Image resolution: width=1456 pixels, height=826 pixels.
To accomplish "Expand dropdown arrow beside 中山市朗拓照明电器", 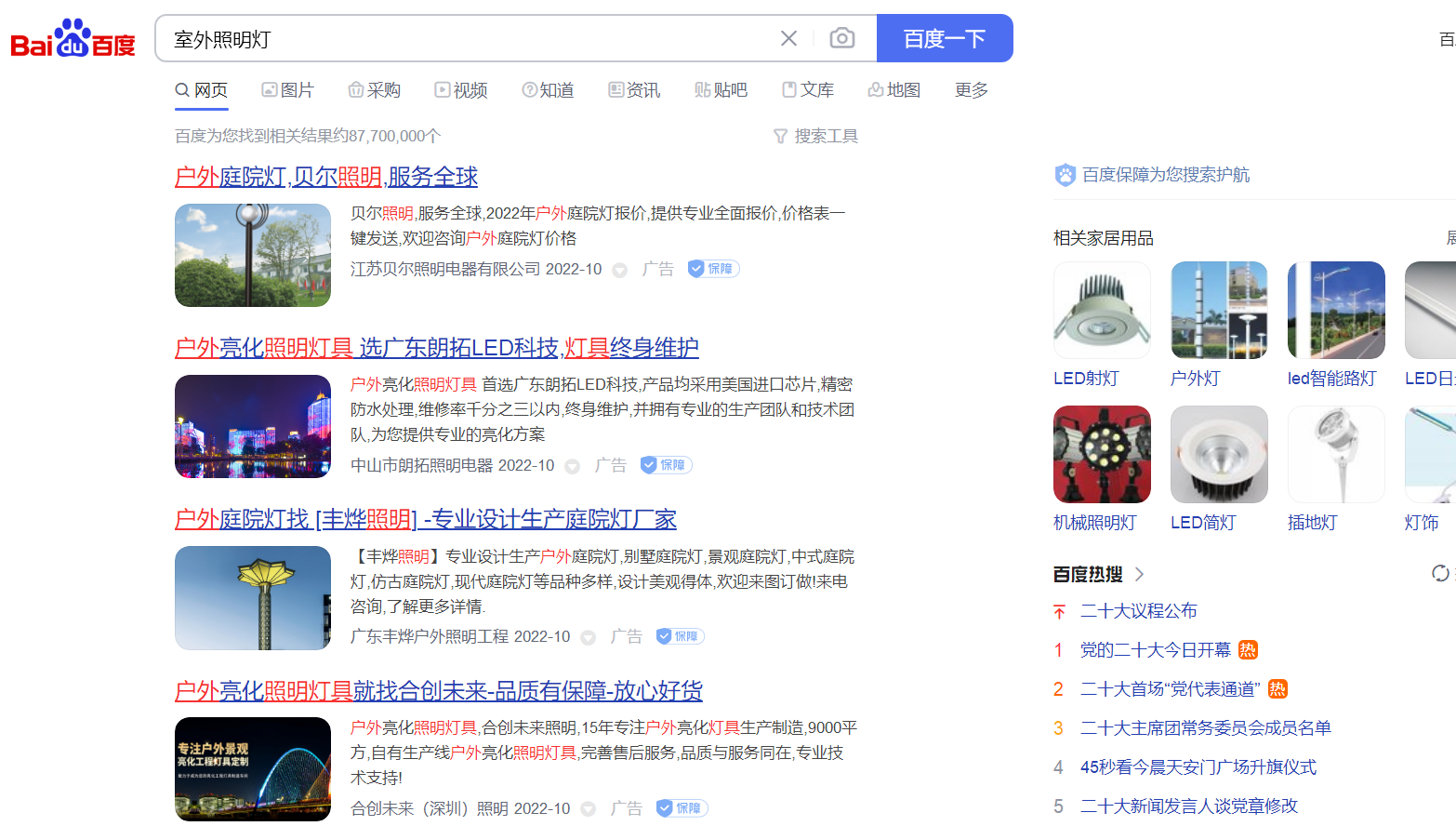I will point(573,467).
